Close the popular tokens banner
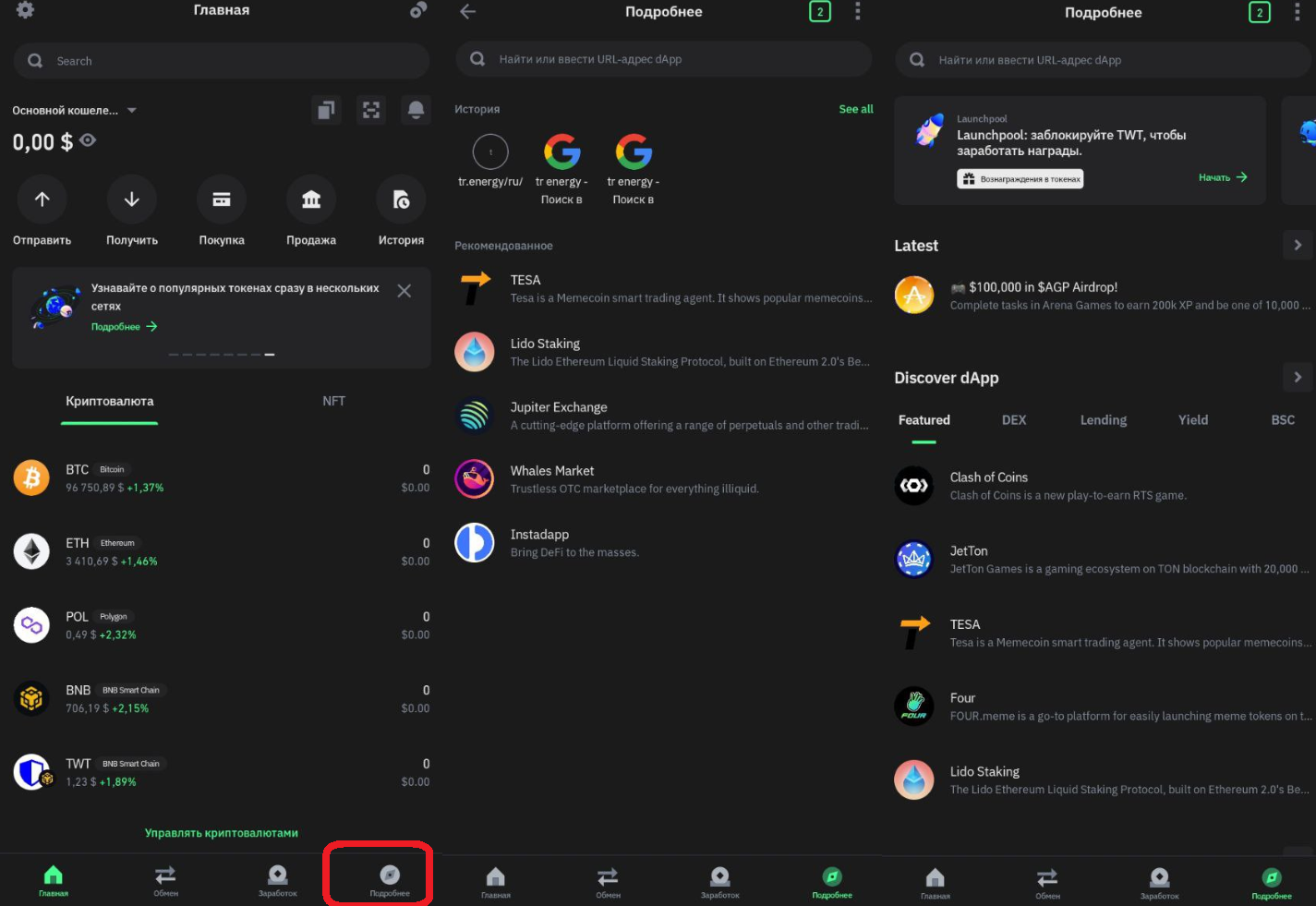This screenshot has height=906, width=1316. pyautogui.click(x=404, y=291)
